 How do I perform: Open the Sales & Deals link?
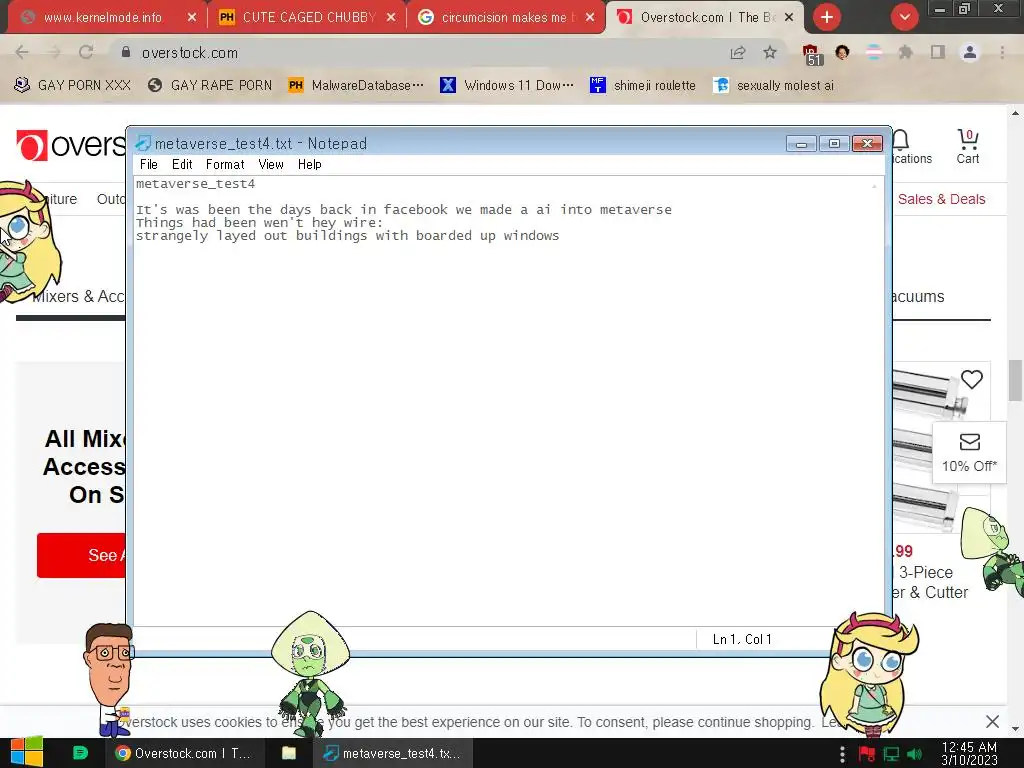pyautogui.click(x=942, y=199)
